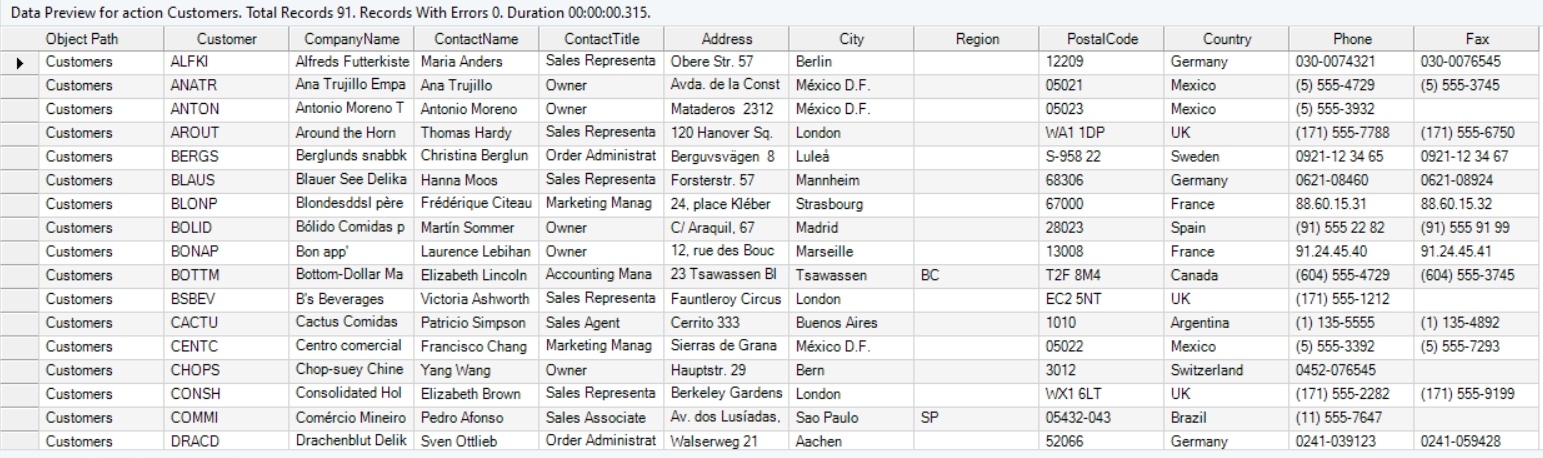Select the row header for the BERGS row

(x=20, y=155)
